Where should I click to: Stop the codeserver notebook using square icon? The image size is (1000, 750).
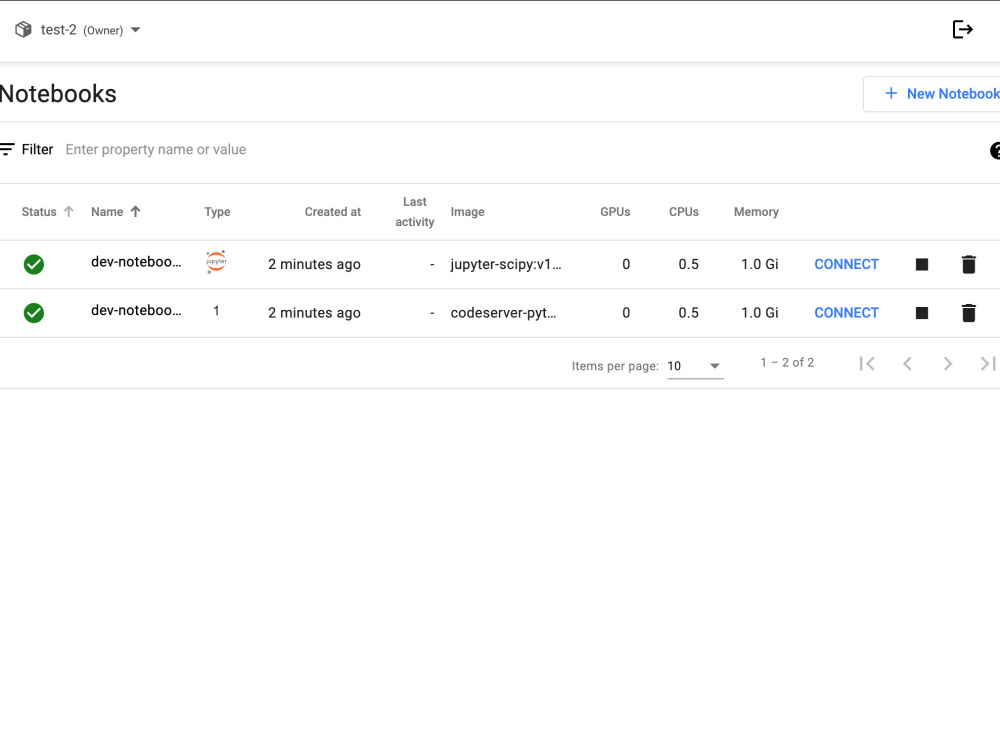(x=921, y=312)
